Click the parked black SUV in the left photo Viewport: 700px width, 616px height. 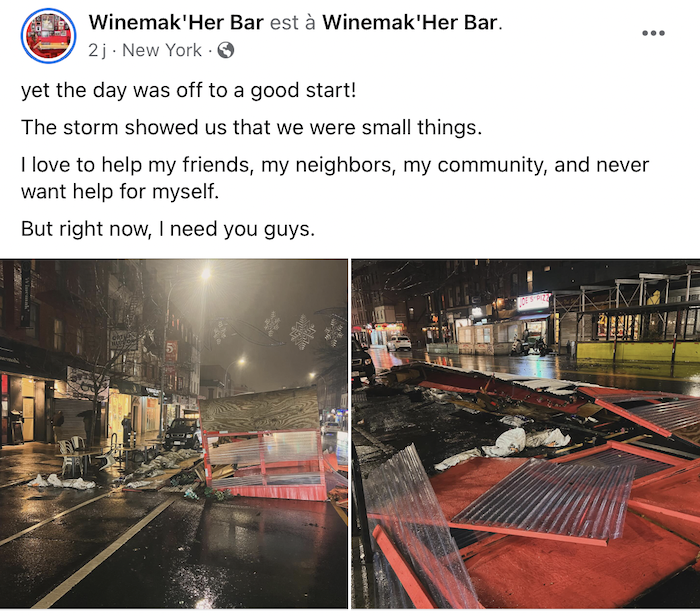coord(183,433)
